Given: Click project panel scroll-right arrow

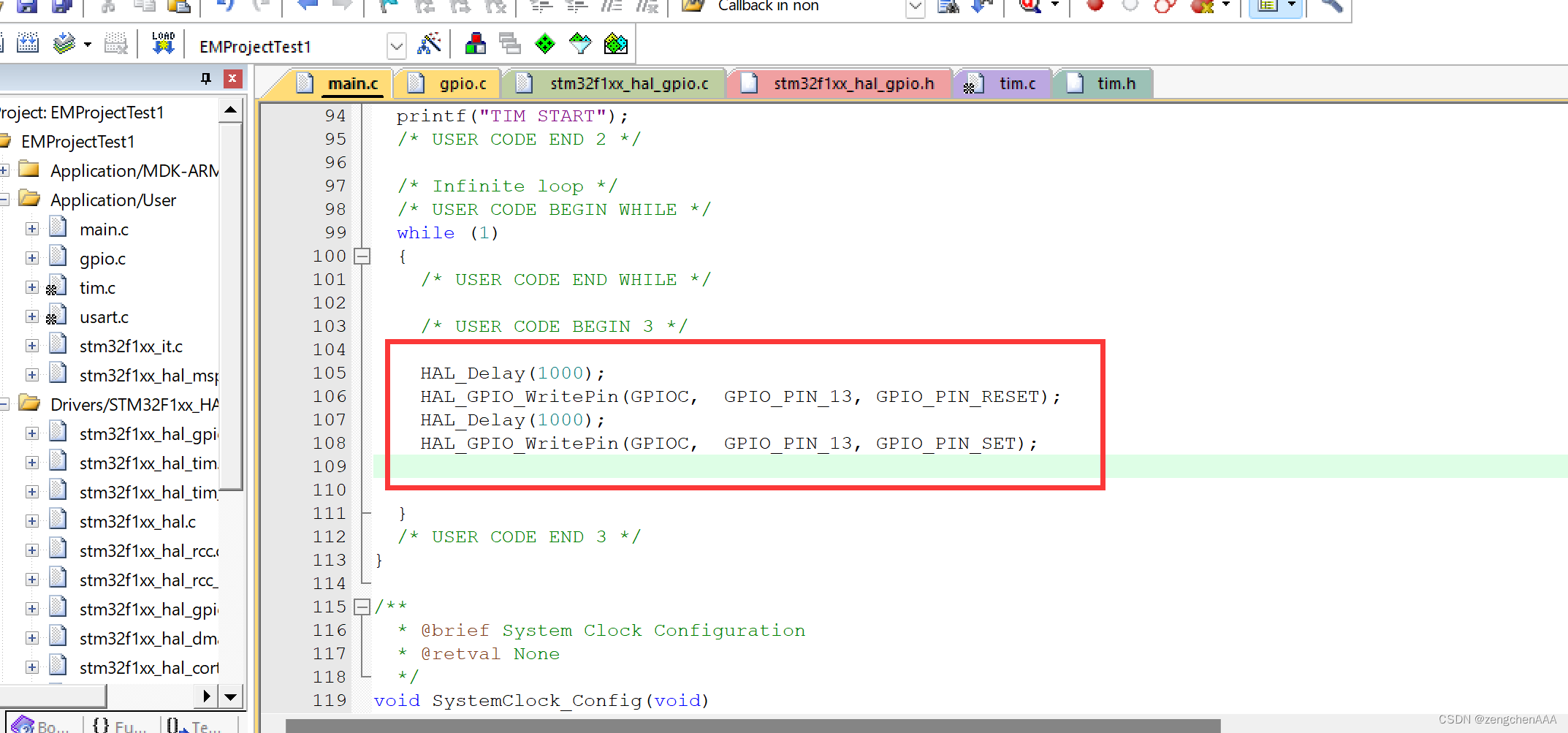Looking at the screenshot, I should point(207,696).
